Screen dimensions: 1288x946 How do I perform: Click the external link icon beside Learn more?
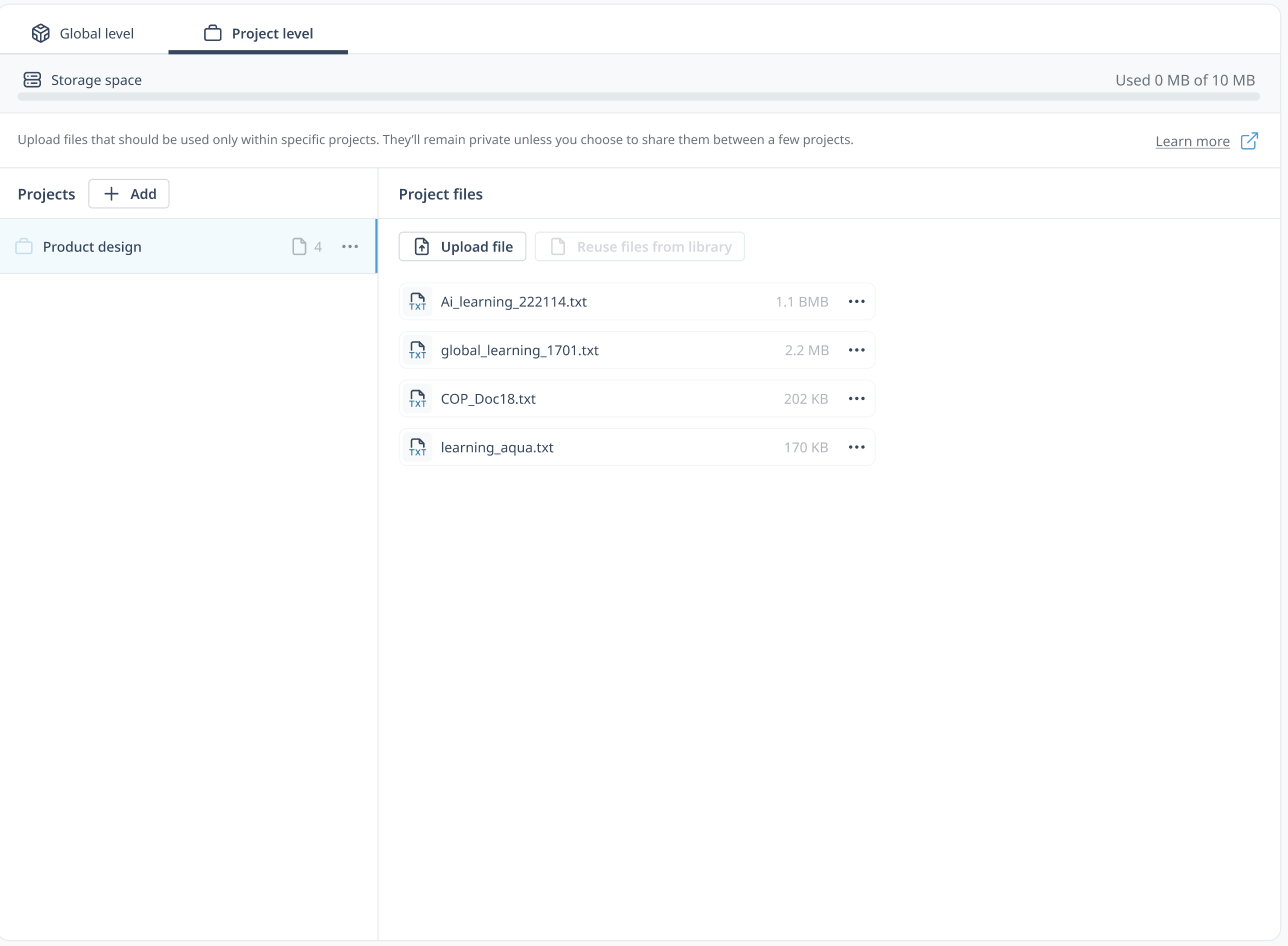click(x=1249, y=141)
